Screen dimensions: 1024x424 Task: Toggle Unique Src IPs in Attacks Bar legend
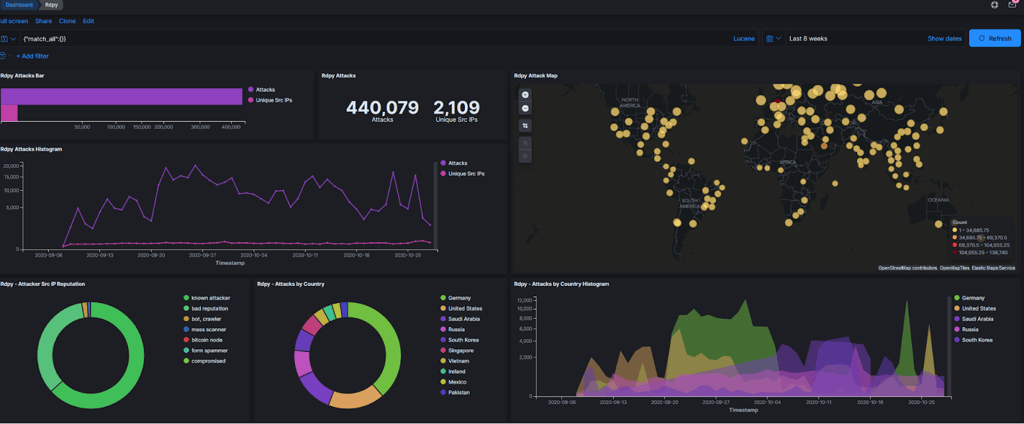[x=273, y=100]
